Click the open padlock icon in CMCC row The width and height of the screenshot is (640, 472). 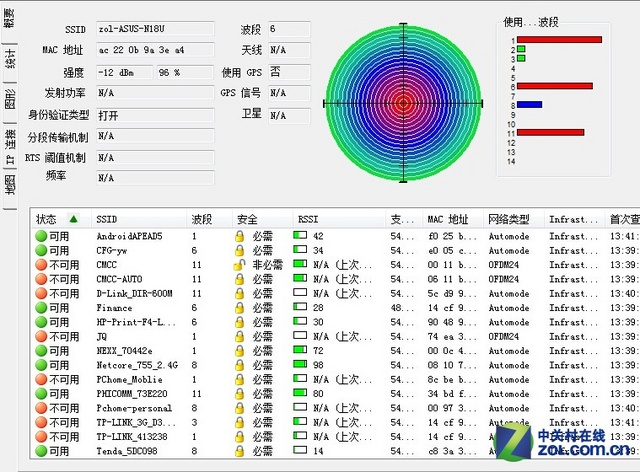click(239, 265)
